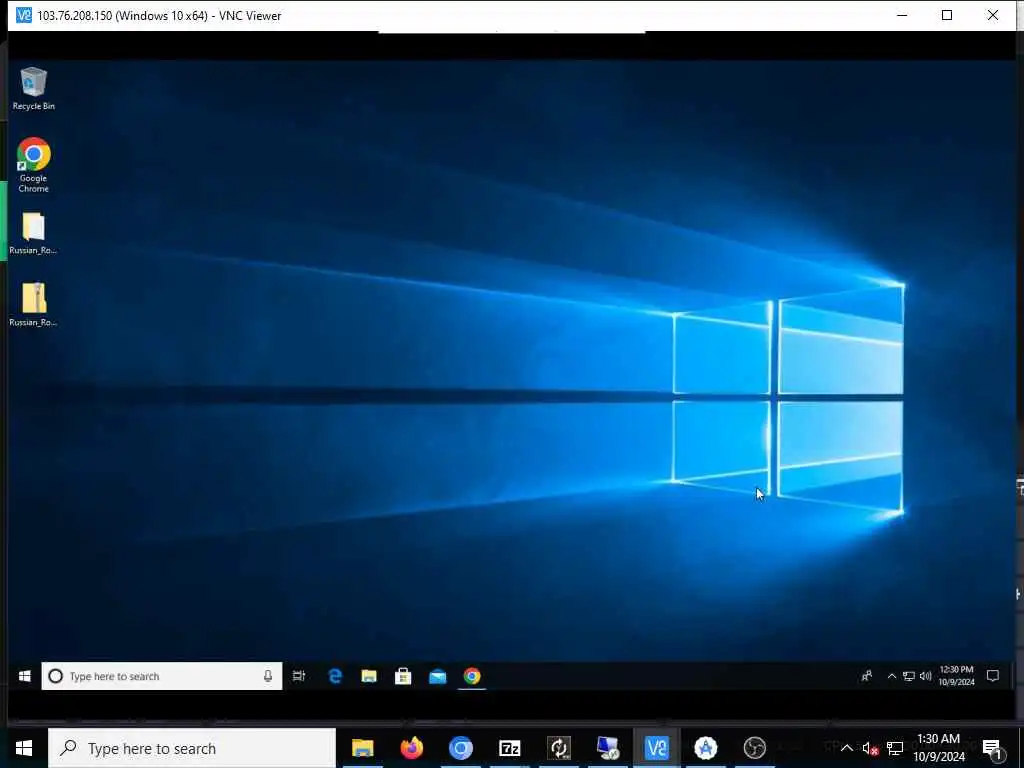Click remote taskbar search box
This screenshot has width=1024, height=768.
point(162,676)
